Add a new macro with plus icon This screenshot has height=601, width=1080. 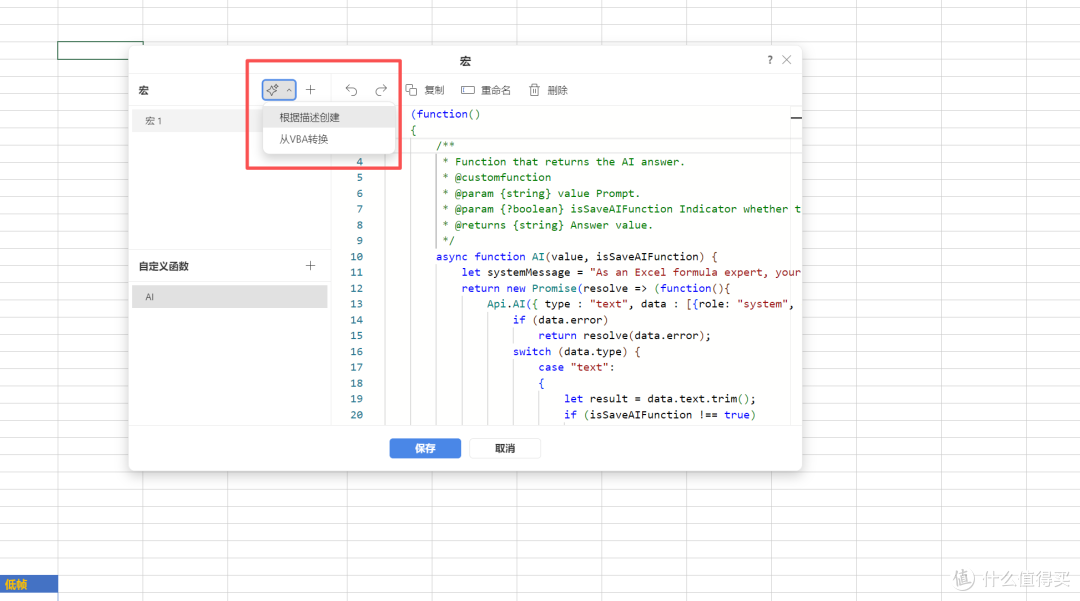tap(311, 89)
